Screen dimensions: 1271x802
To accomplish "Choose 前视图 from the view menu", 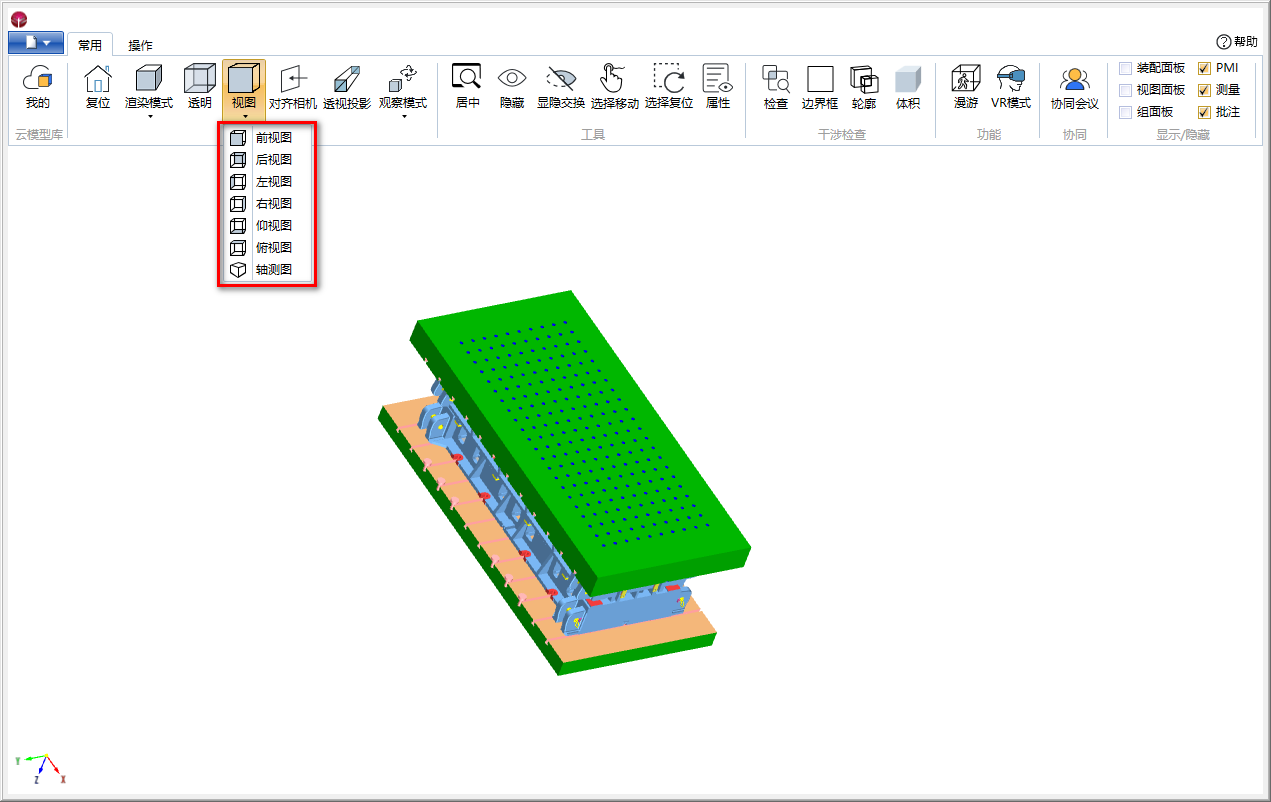I will tap(267, 138).
